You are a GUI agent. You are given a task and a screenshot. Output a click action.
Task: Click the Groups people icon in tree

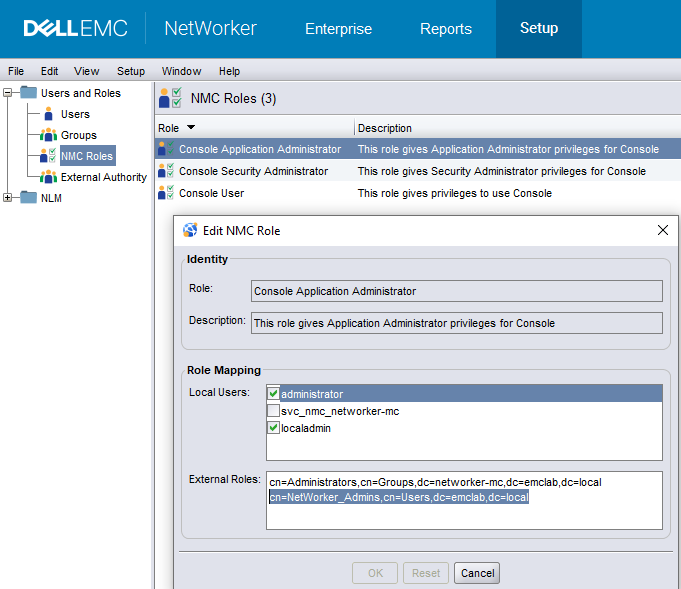point(48,135)
